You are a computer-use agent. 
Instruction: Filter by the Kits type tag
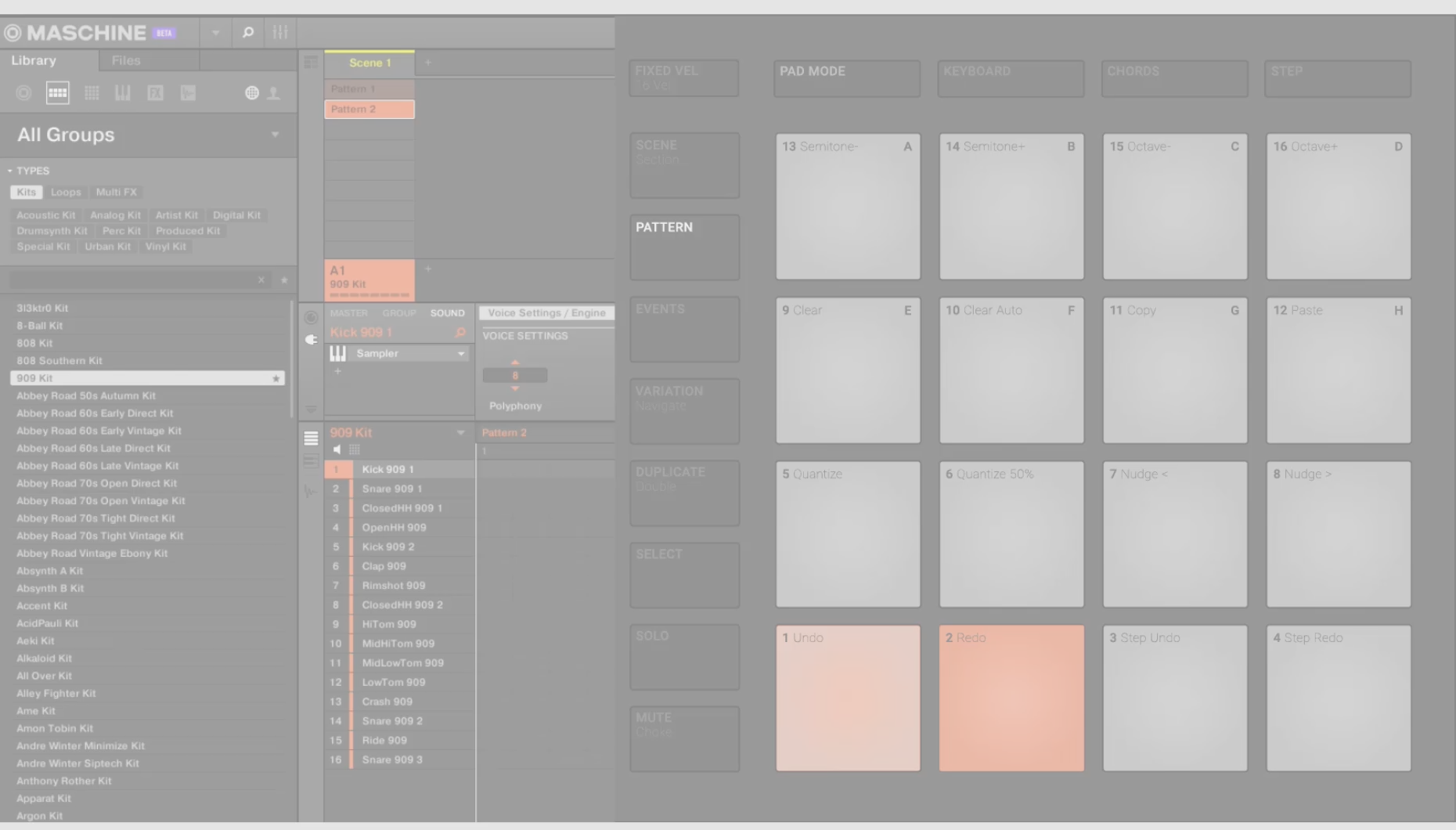27,192
